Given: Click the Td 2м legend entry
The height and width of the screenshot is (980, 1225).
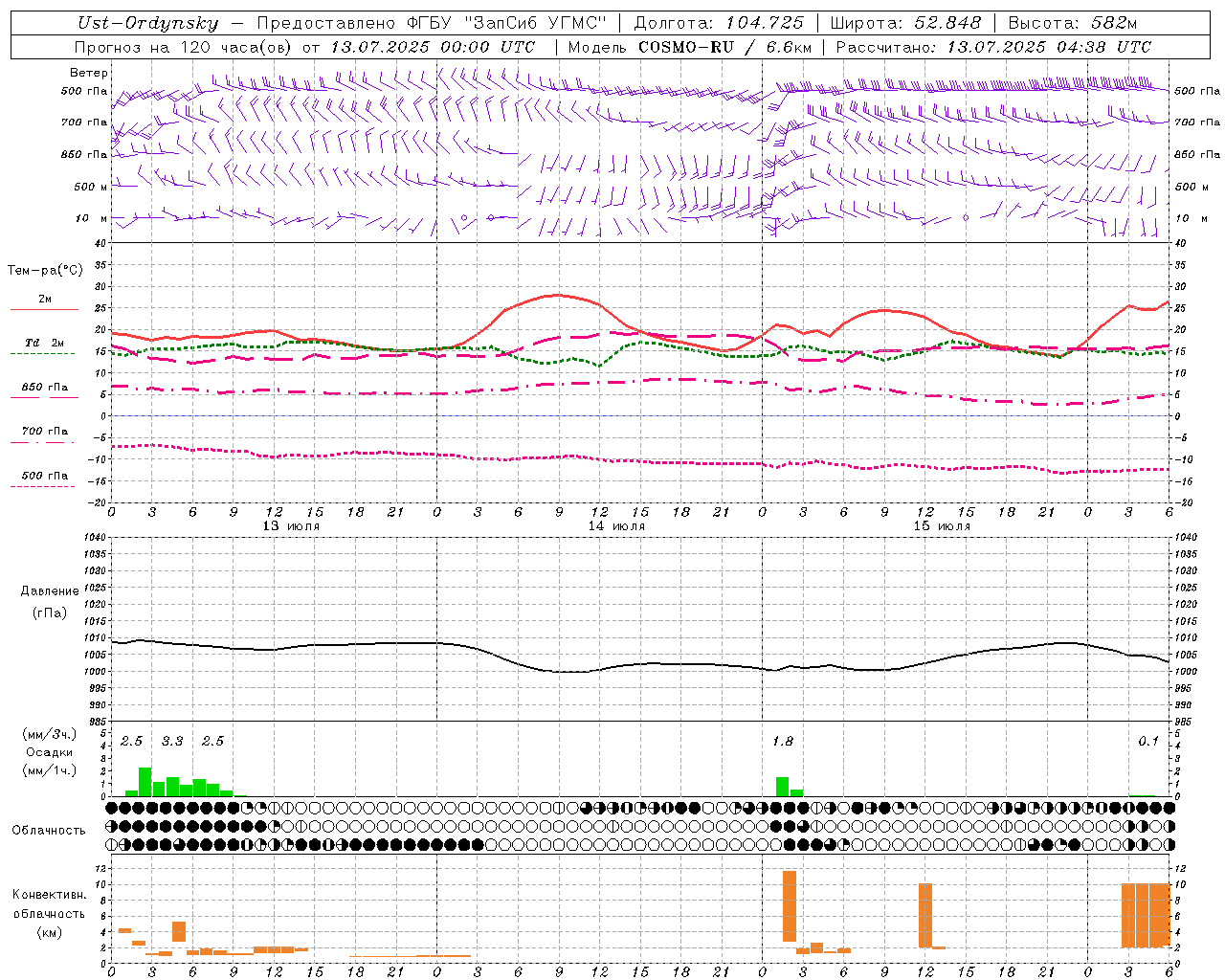Looking at the screenshot, I should pos(45,343).
